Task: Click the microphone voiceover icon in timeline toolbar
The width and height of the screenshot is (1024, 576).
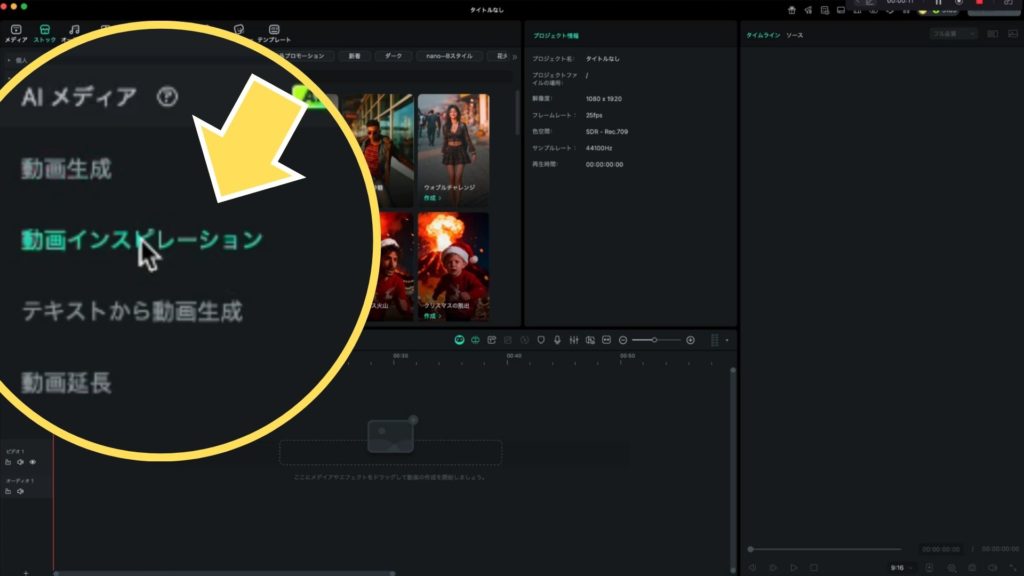Action: tap(557, 340)
